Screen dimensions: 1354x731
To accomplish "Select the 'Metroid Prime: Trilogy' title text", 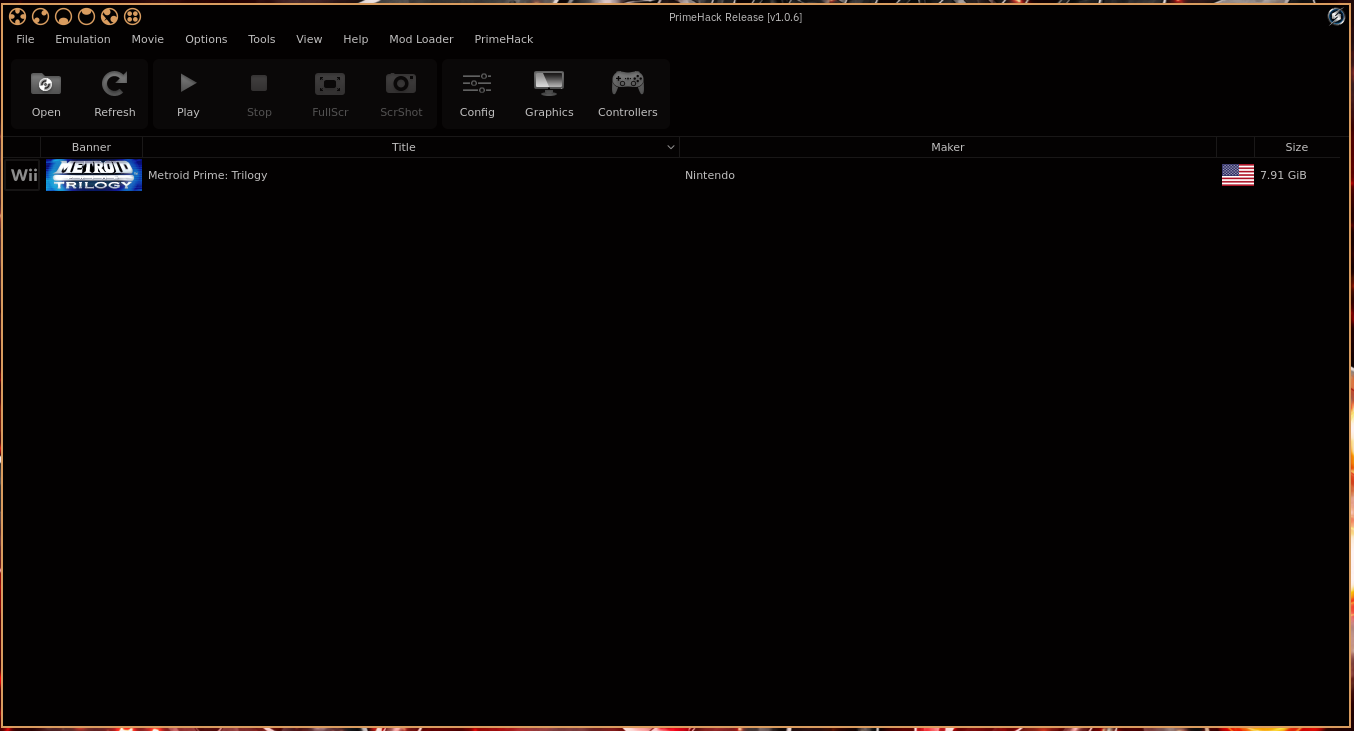I will coord(208,175).
